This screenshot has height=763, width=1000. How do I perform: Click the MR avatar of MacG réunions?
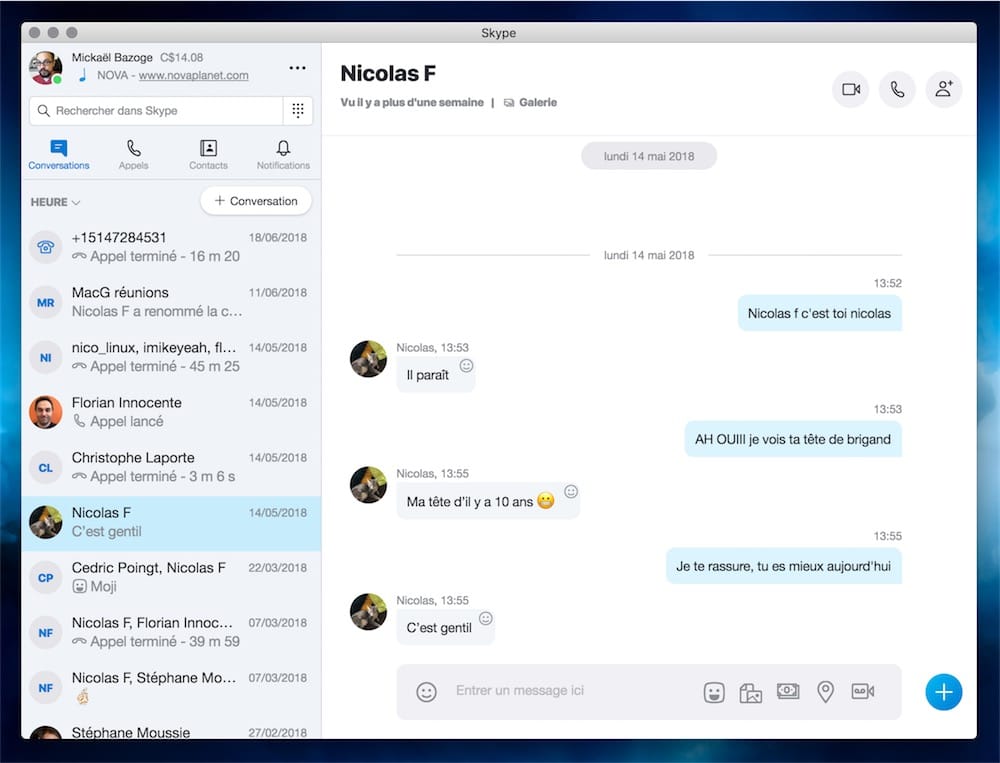coord(45,302)
